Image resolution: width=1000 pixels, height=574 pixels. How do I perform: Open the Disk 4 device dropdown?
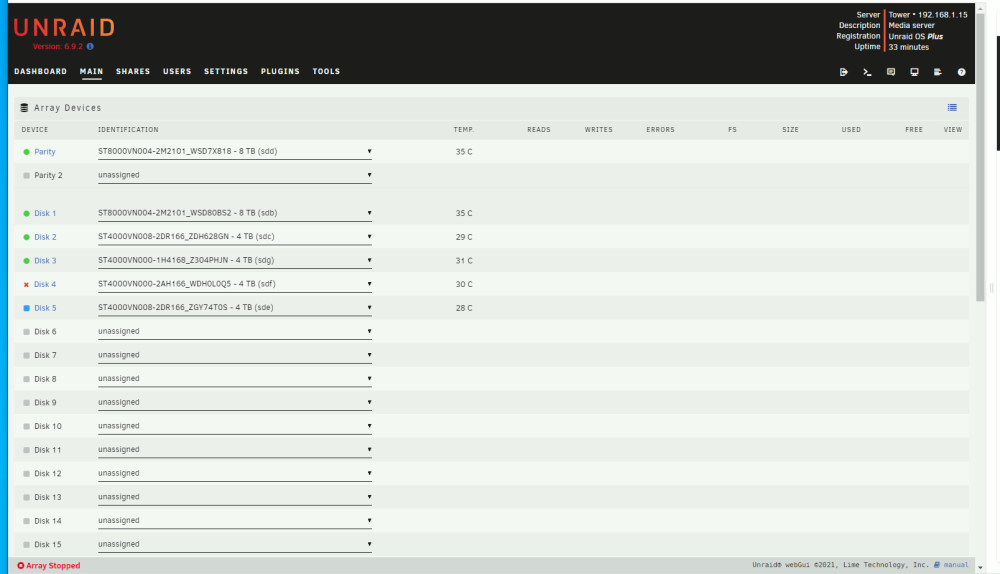[235, 284]
